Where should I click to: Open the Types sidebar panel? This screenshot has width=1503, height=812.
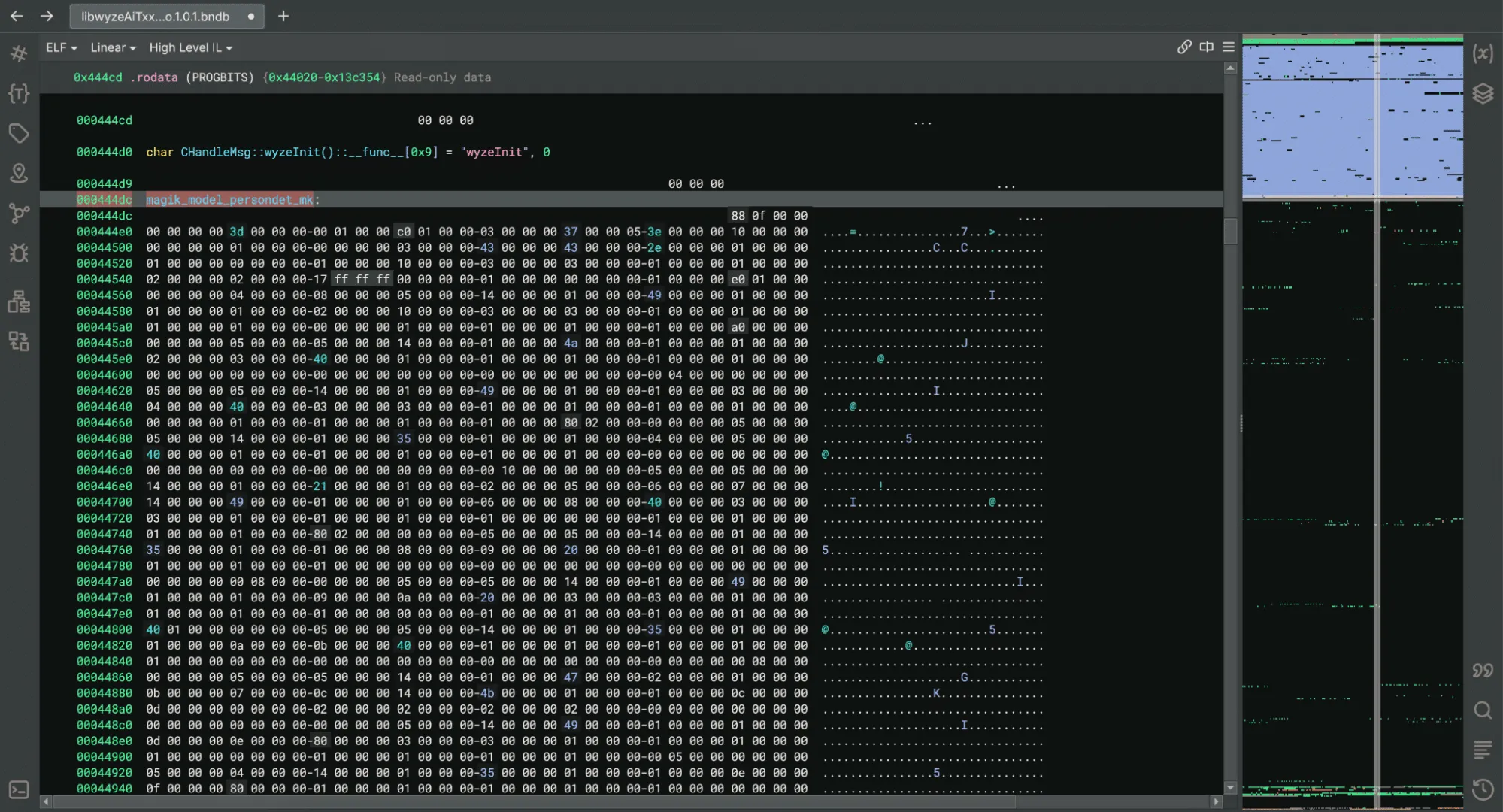point(19,93)
